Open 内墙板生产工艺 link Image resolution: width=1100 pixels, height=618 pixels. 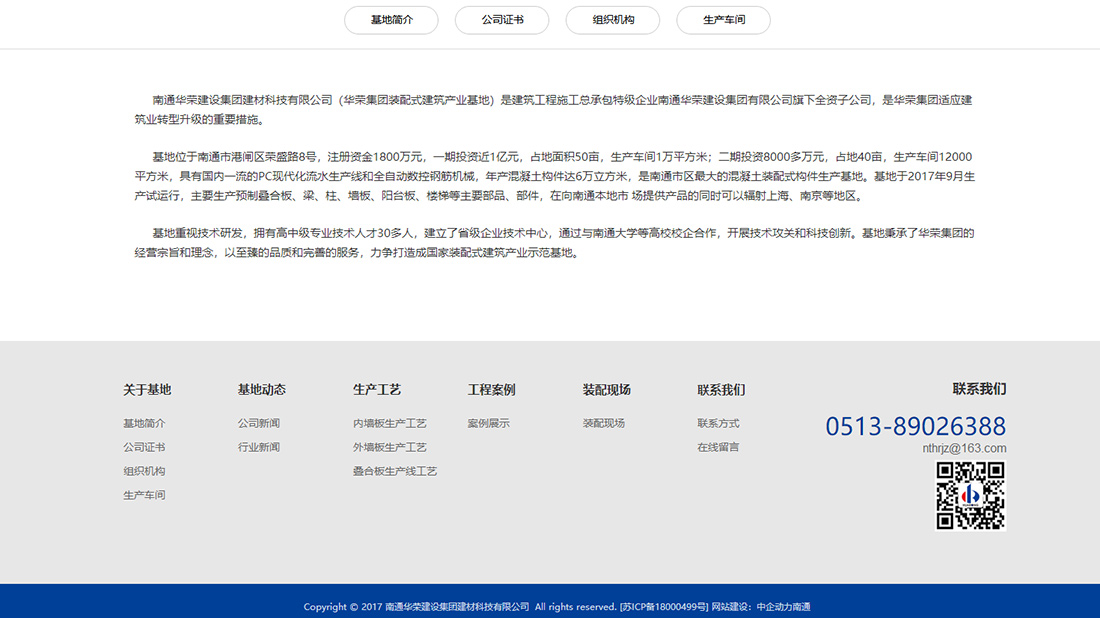[x=390, y=423]
